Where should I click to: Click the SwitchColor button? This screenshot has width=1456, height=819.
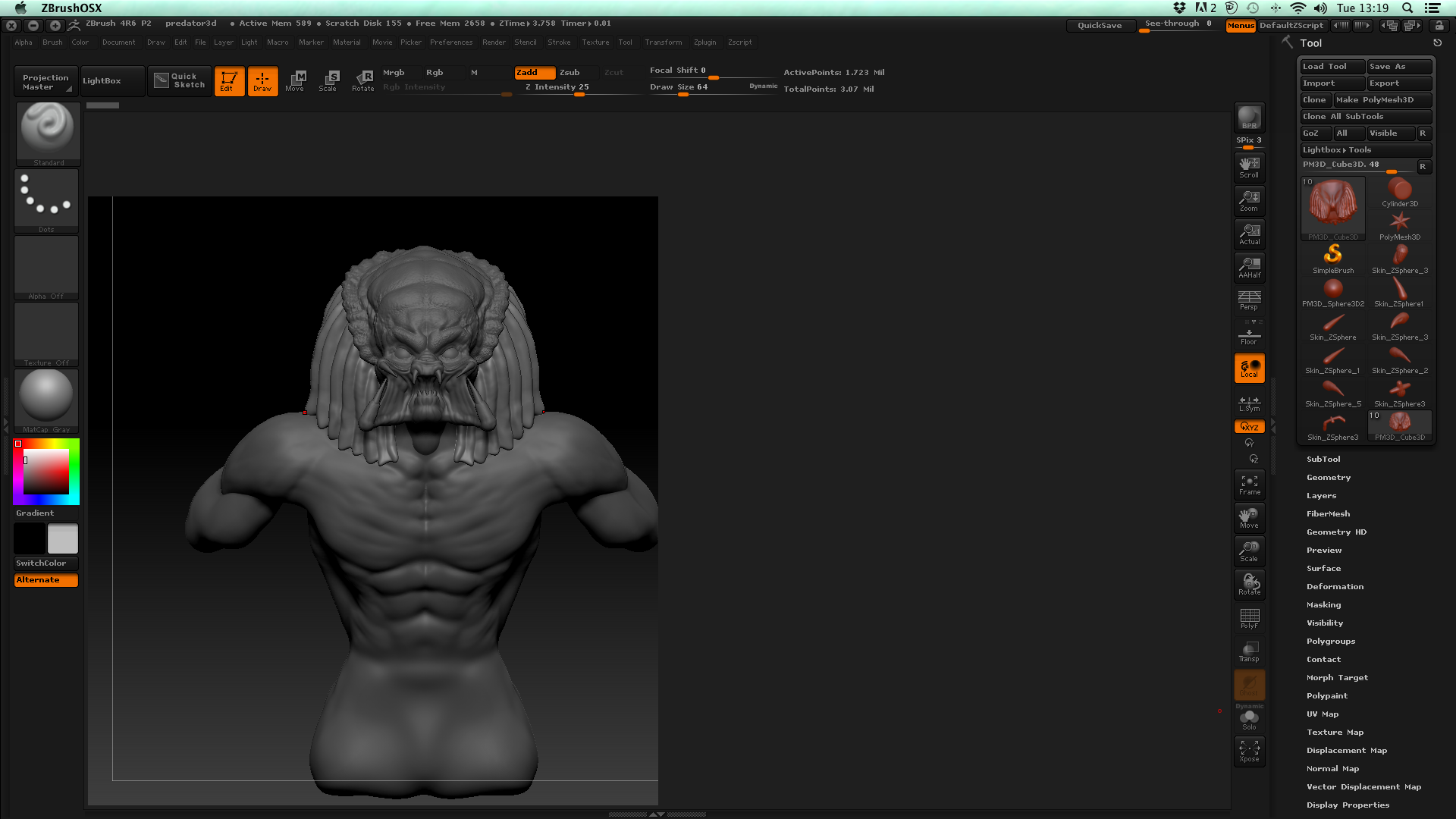(x=46, y=563)
